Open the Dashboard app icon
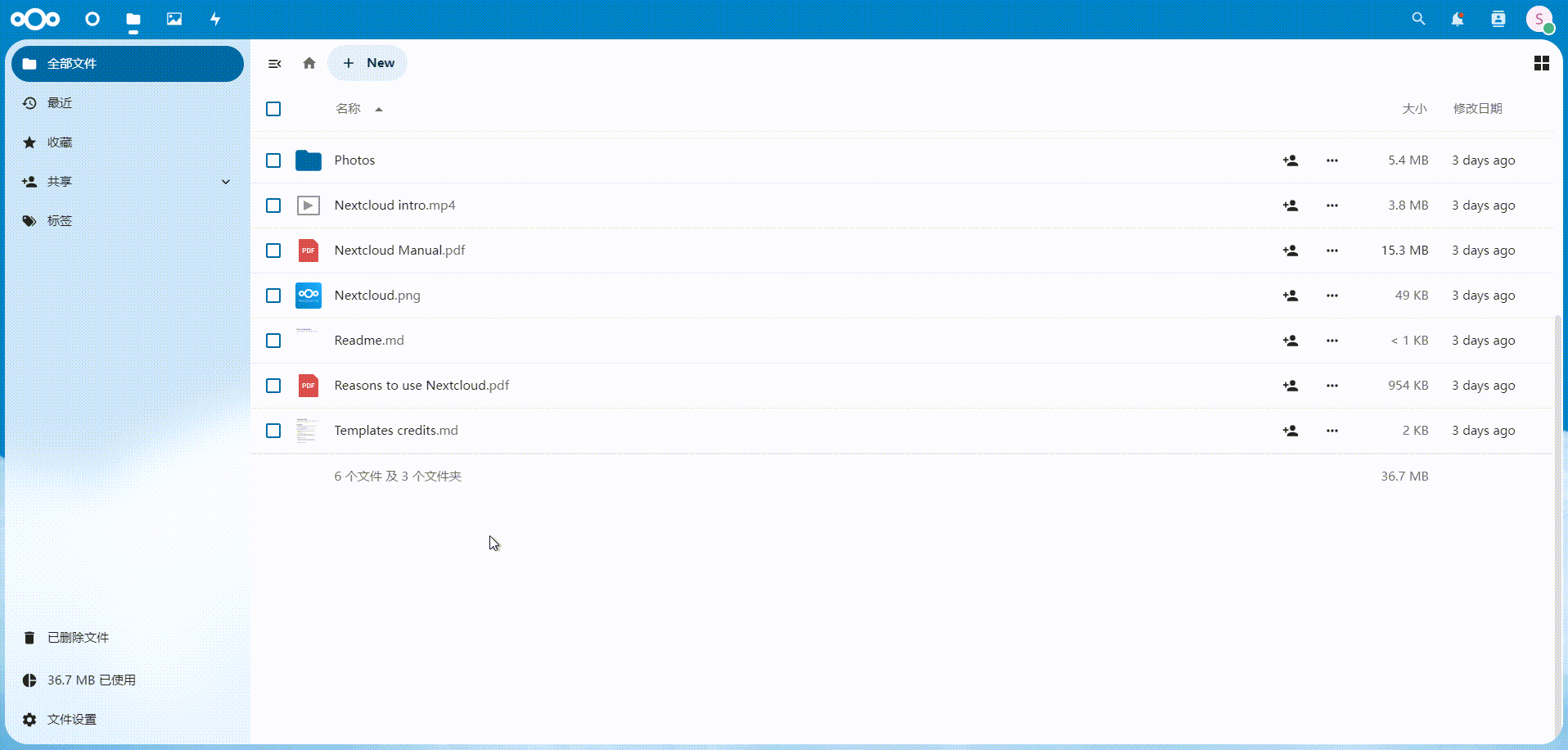 [92, 19]
